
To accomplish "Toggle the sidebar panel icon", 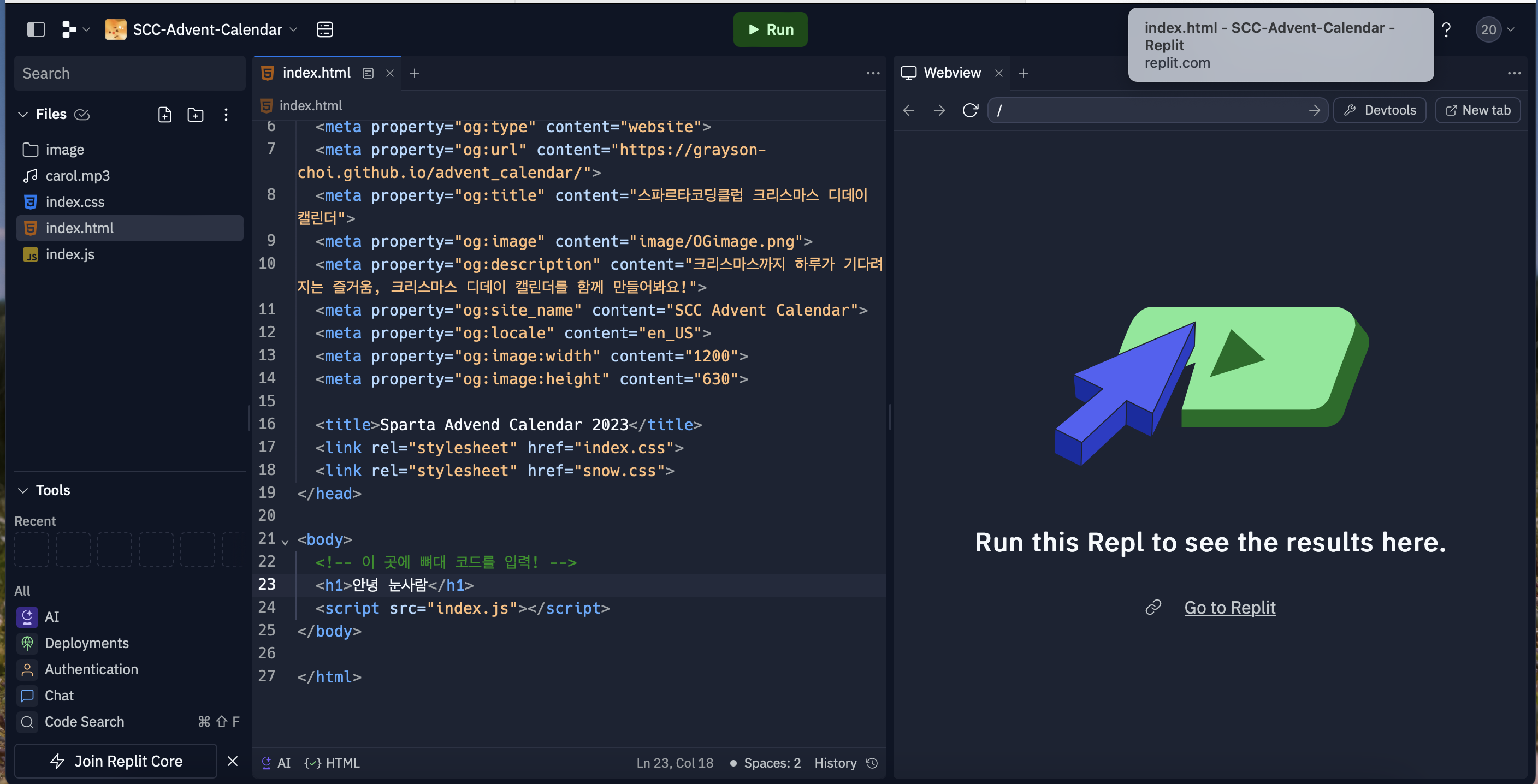I will coord(36,29).
